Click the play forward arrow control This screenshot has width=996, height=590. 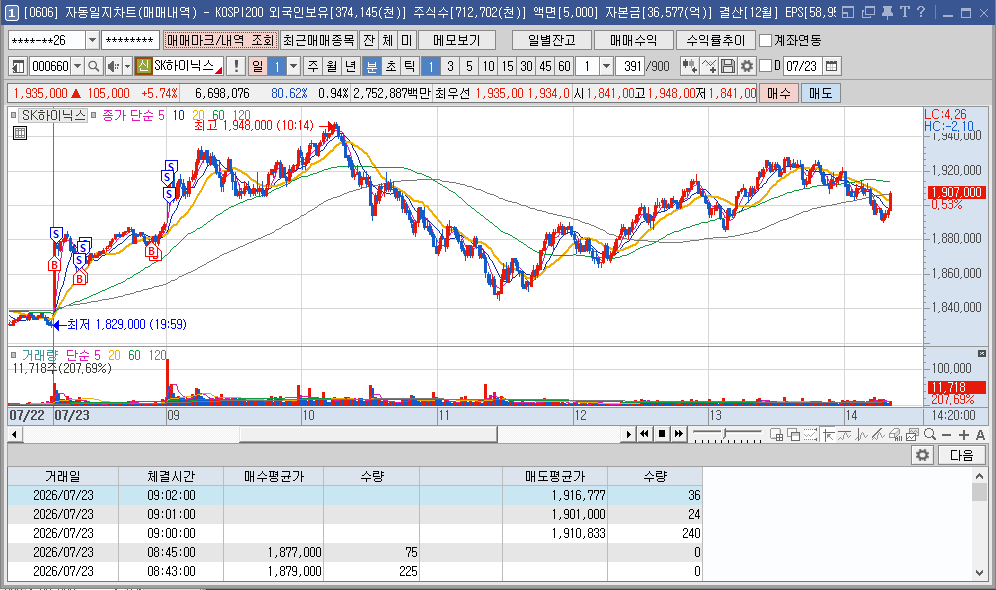(628, 434)
